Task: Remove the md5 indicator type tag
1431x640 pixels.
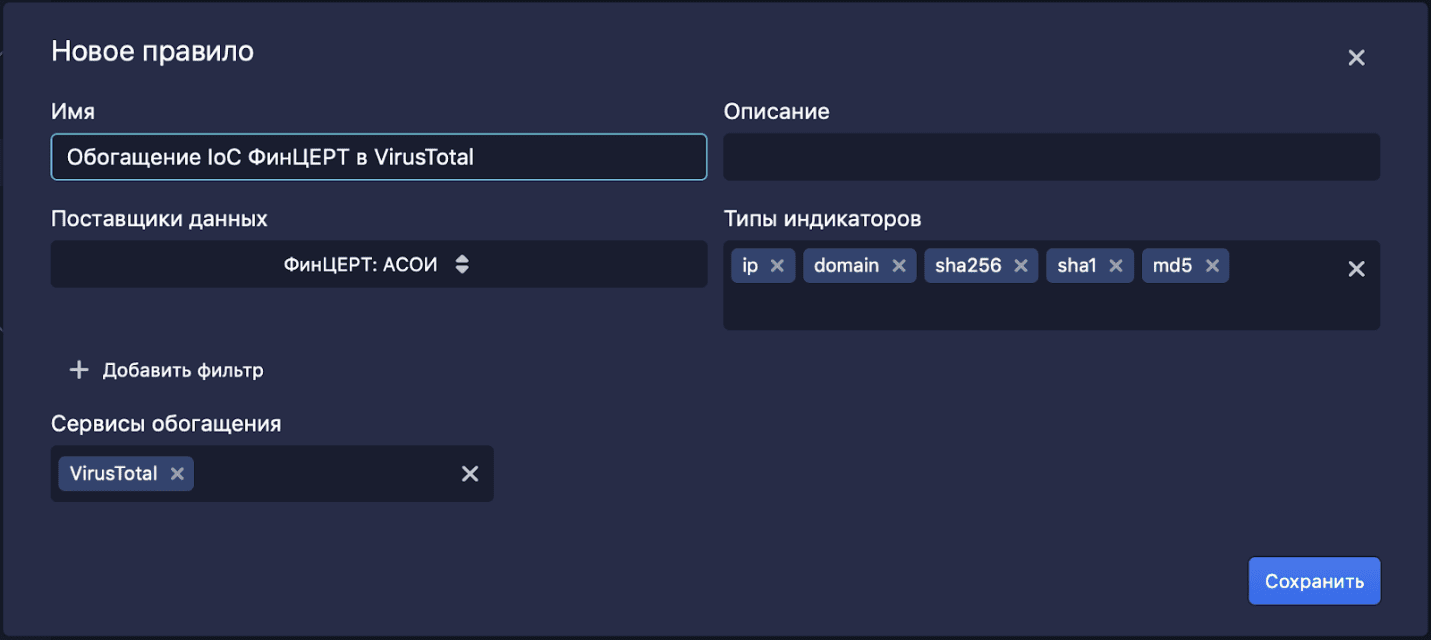Action: [x=1212, y=266]
